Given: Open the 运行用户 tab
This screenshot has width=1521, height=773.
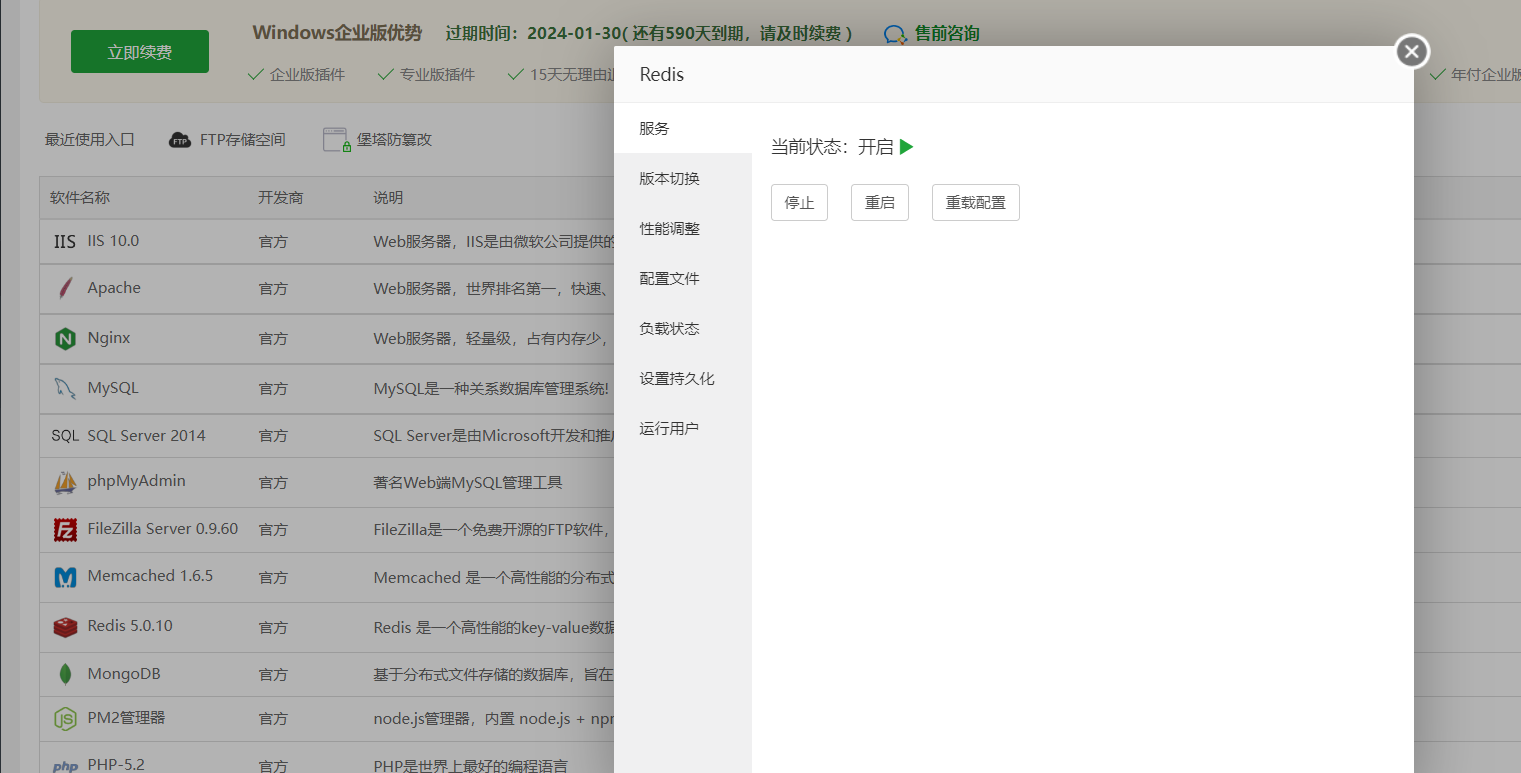Looking at the screenshot, I should 683,429.
